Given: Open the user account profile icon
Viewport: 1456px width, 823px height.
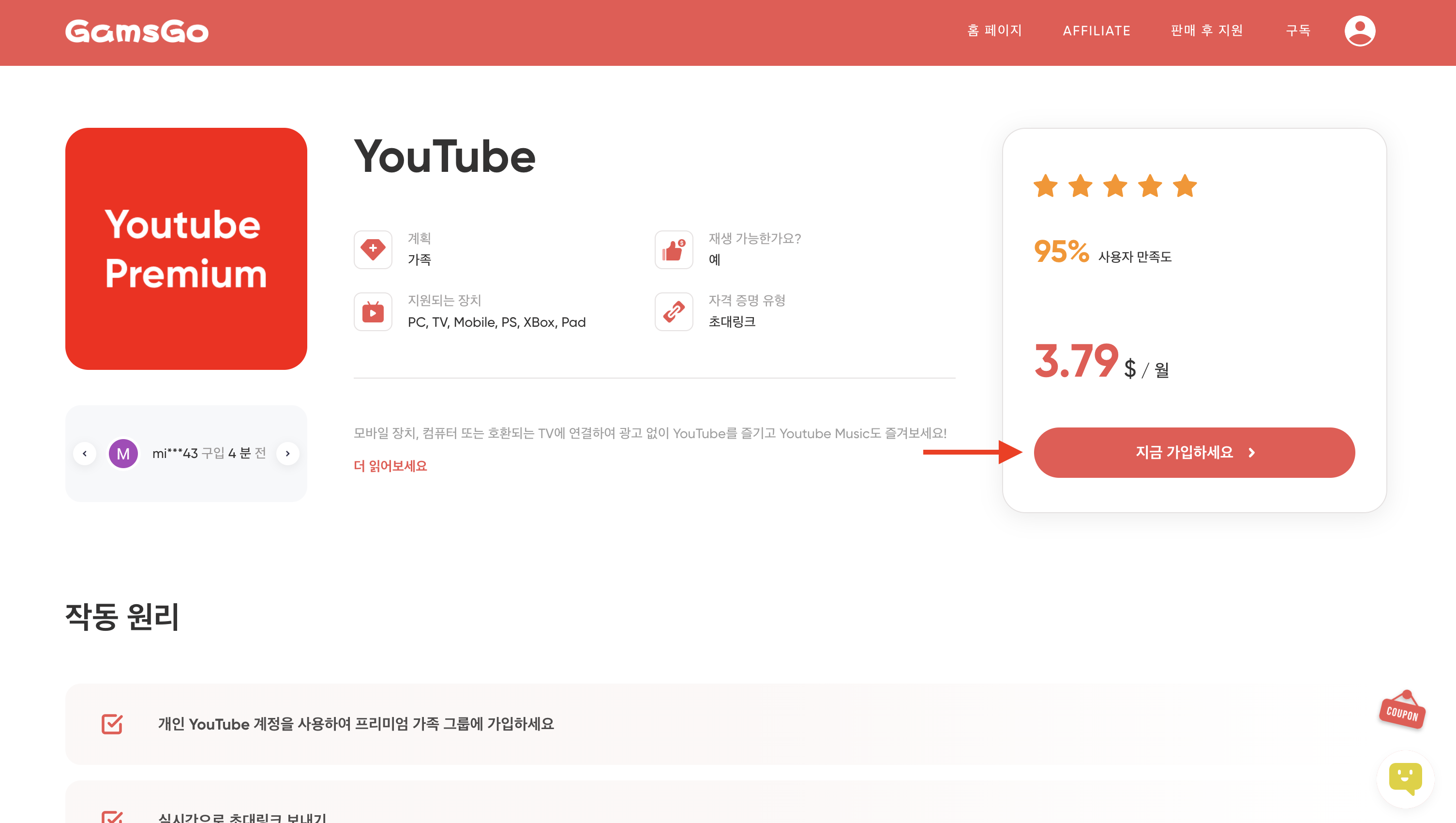Looking at the screenshot, I should coord(1359,30).
